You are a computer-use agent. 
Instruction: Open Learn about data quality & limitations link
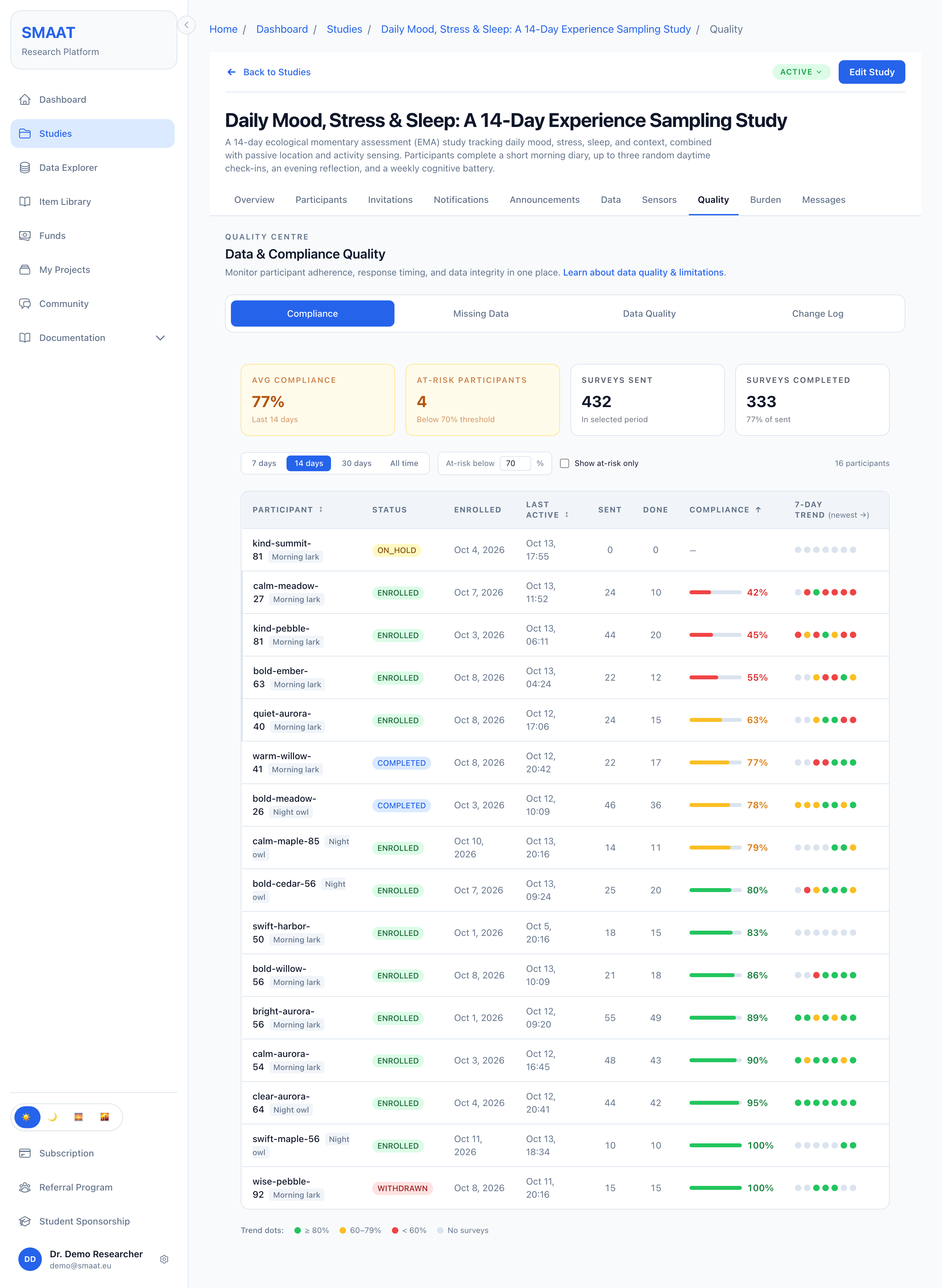(x=643, y=272)
